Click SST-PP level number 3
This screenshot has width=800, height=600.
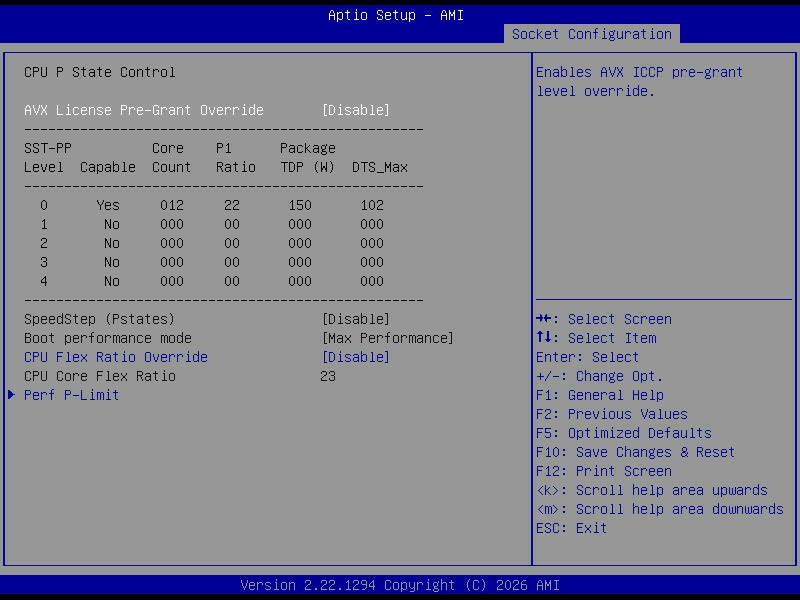44,262
